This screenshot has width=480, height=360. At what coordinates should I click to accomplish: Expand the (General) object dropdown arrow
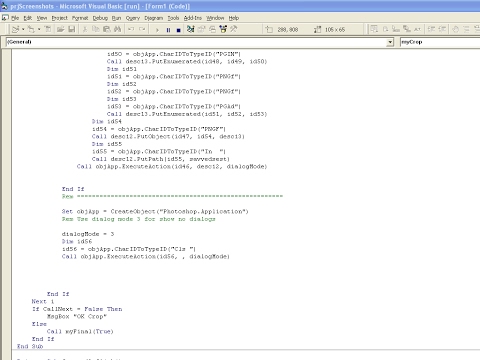click(x=390, y=42)
